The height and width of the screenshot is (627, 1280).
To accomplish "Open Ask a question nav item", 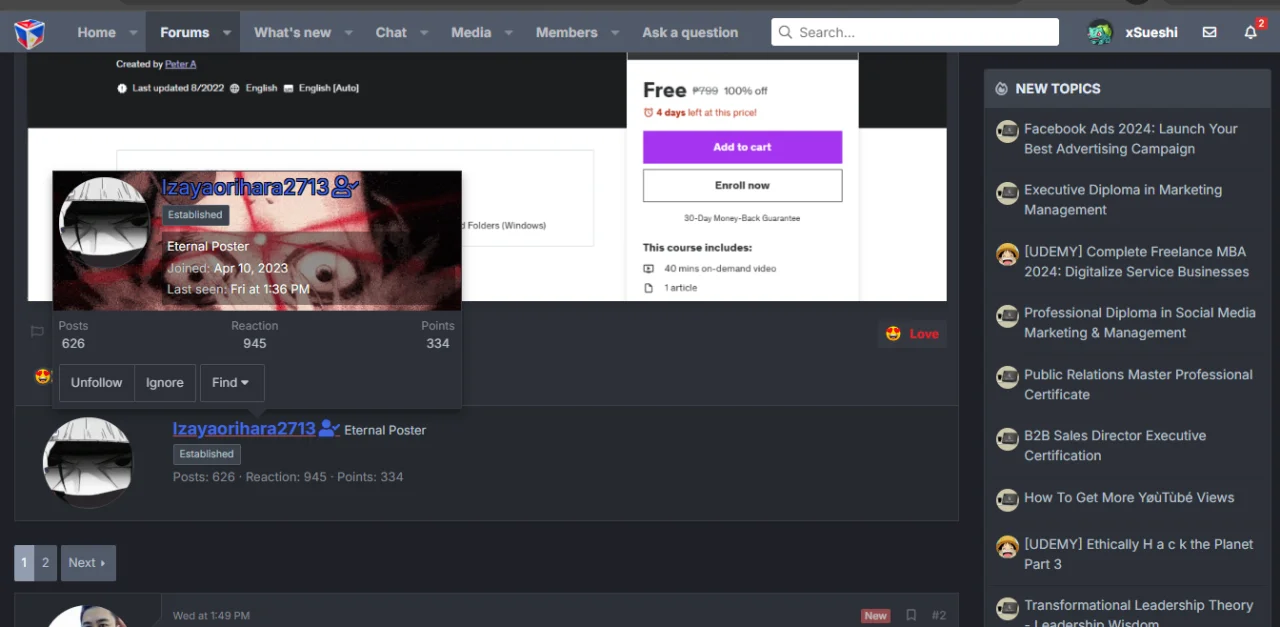I will (x=690, y=32).
